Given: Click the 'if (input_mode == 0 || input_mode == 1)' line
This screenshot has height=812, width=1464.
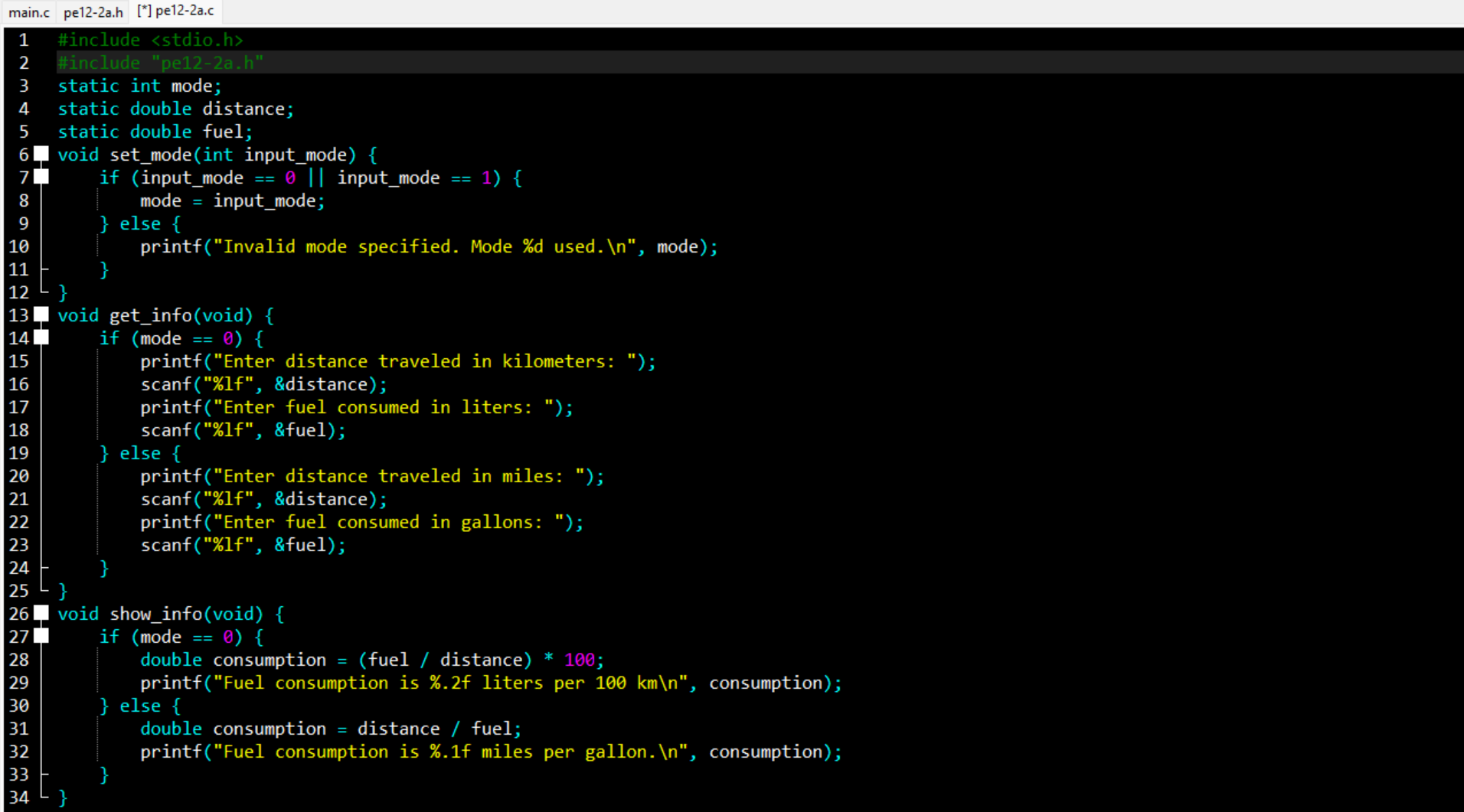Looking at the screenshot, I should click(311, 178).
